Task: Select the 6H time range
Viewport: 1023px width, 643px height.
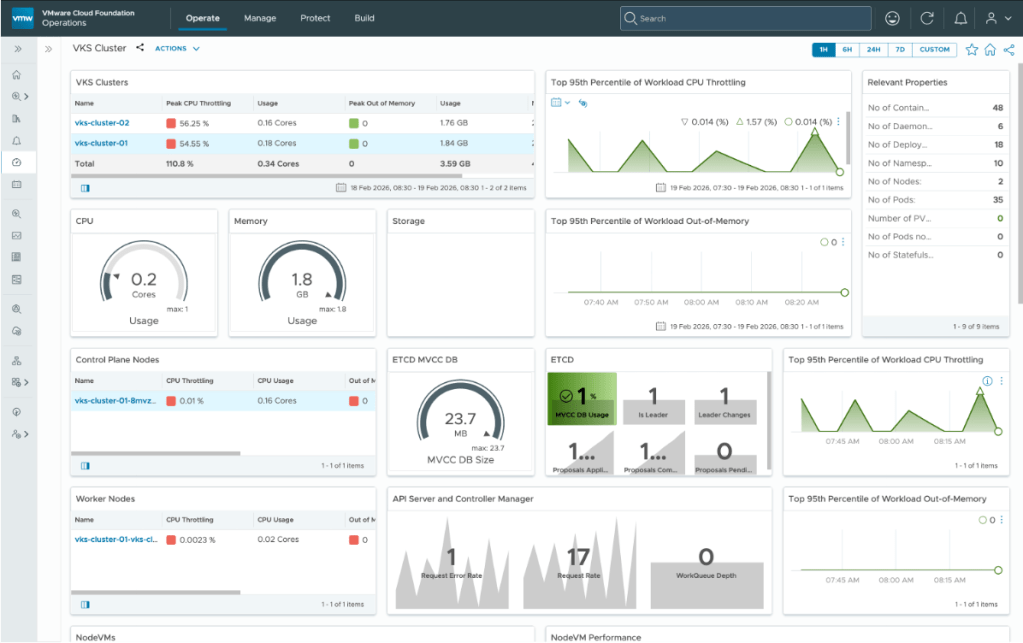Action: (847, 50)
